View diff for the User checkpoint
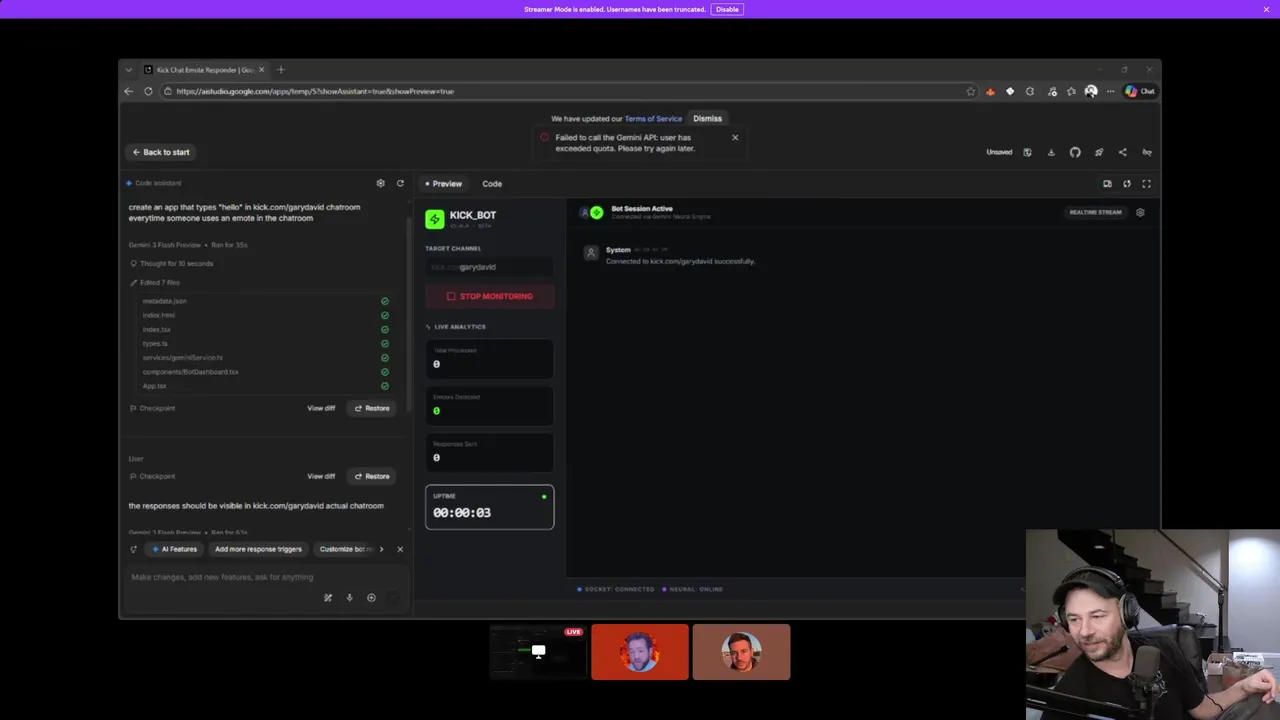Viewport: 1280px width, 720px height. pos(321,476)
